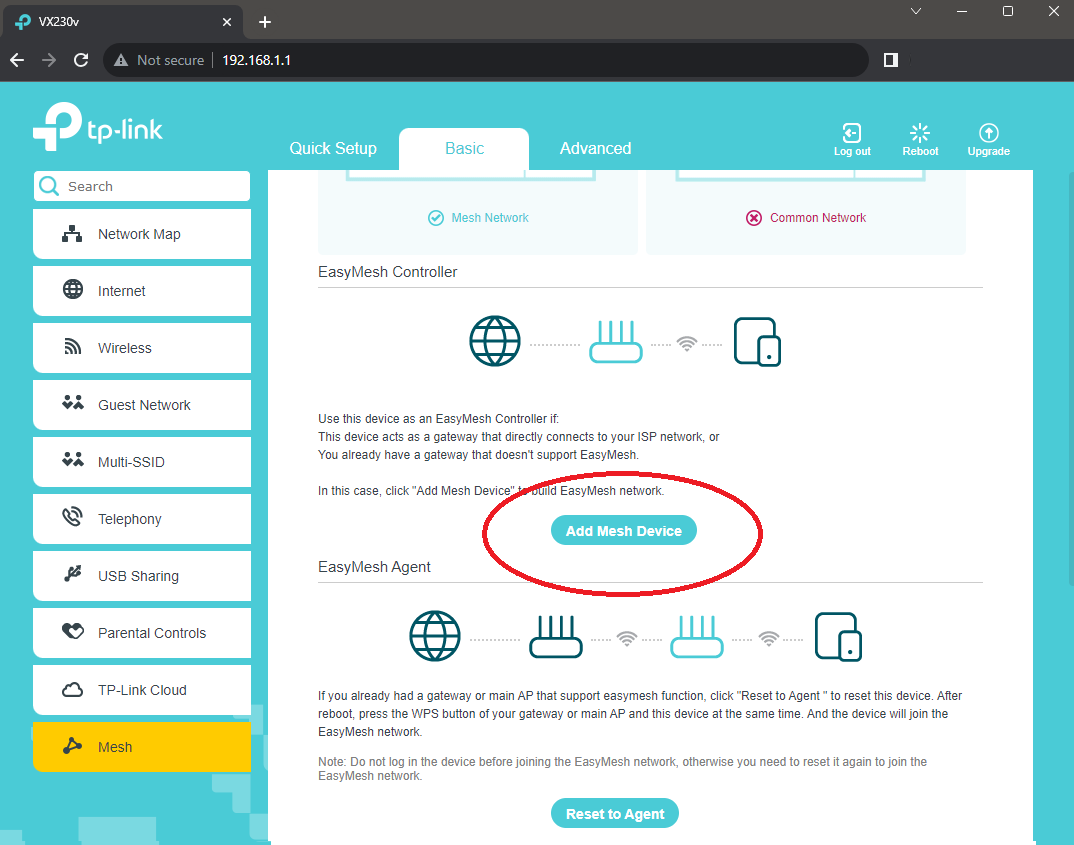Select the Common Network option
This screenshot has height=845, width=1074.
tap(806, 218)
